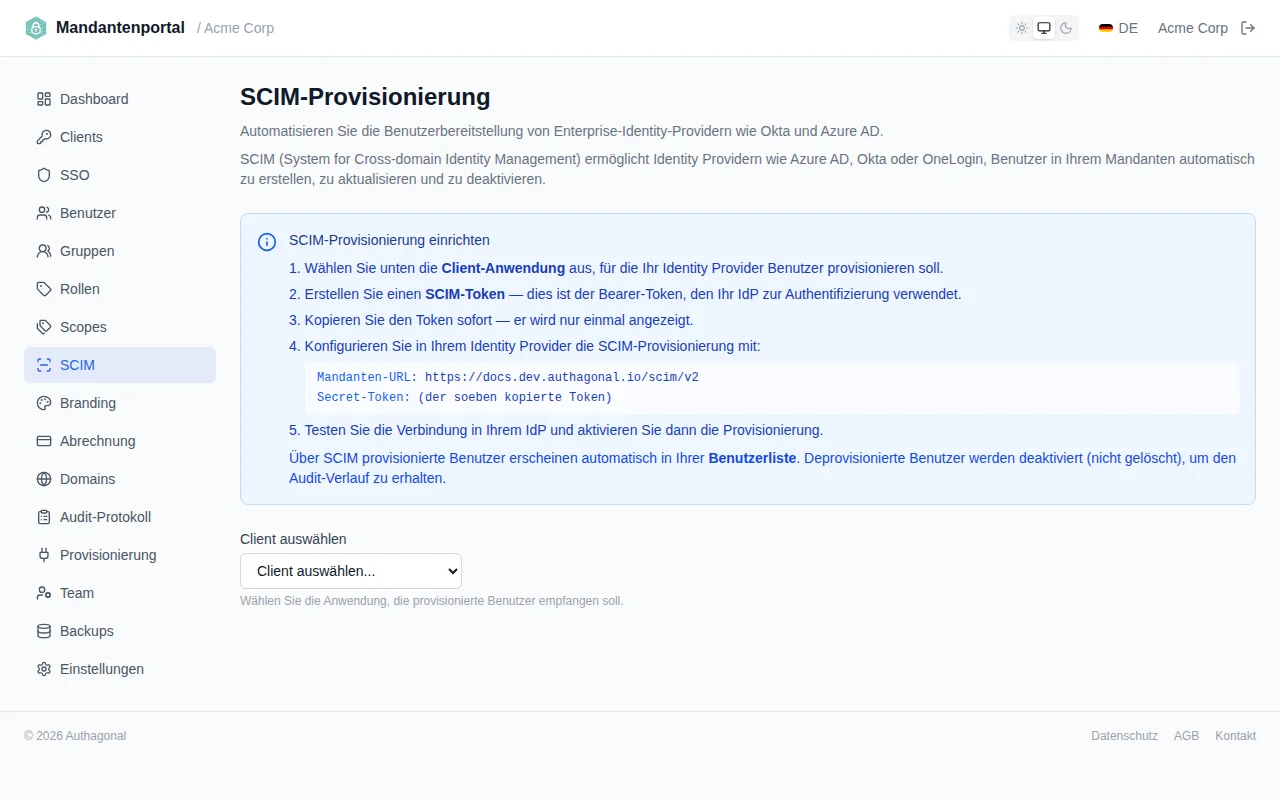This screenshot has width=1280, height=800.
Task: Click the Team user-cog icon
Action: [x=44, y=593]
